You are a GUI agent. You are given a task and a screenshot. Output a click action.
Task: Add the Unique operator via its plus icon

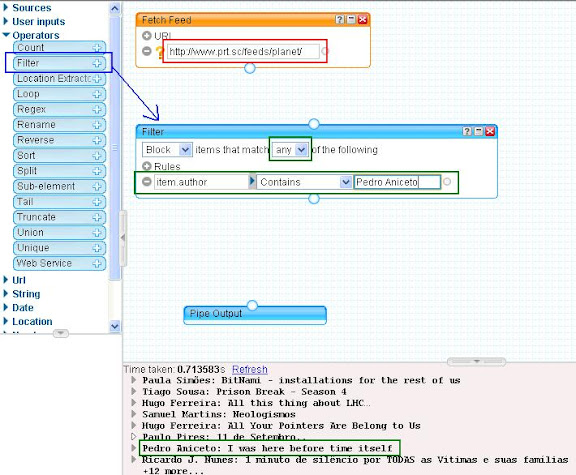[x=97, y=248]
